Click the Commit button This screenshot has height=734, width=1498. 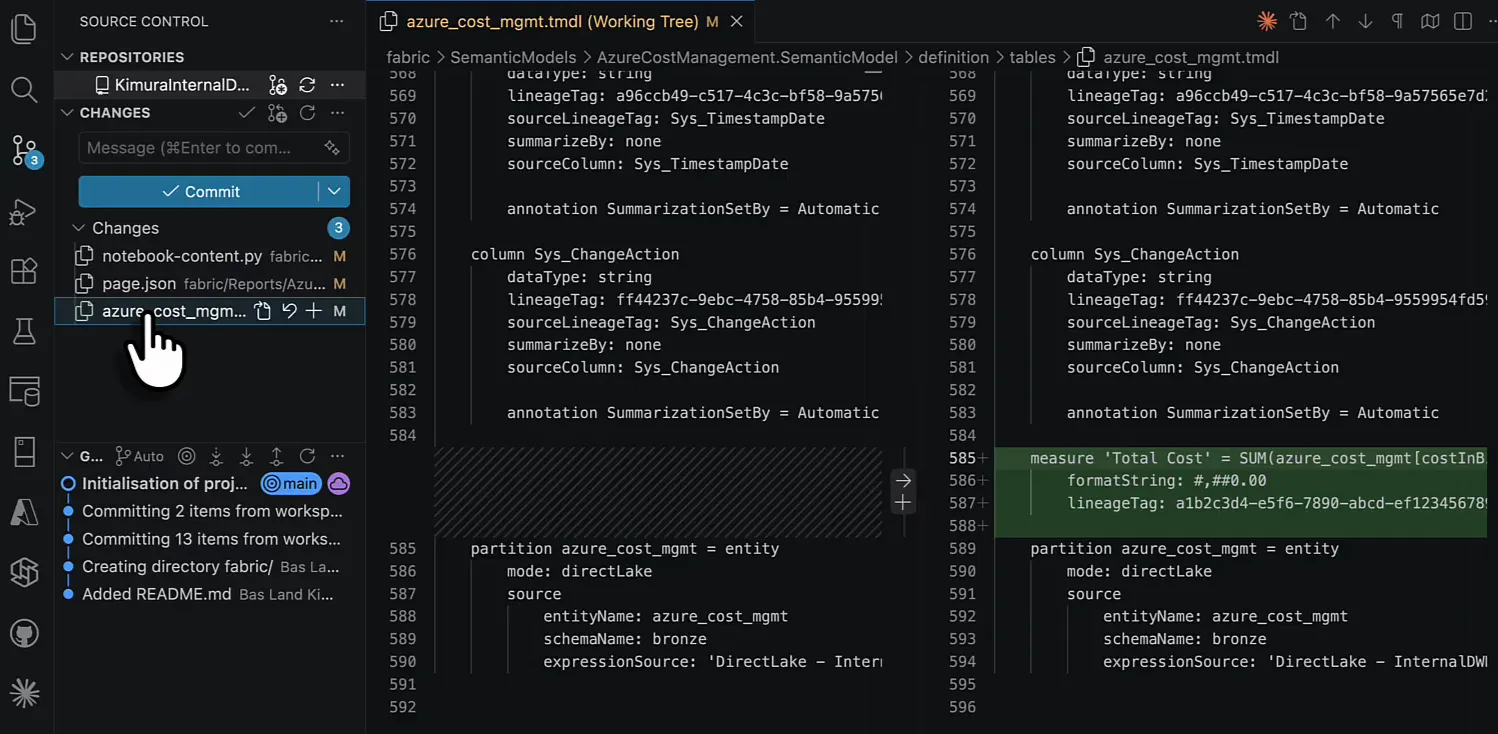[x=200, y=191]
